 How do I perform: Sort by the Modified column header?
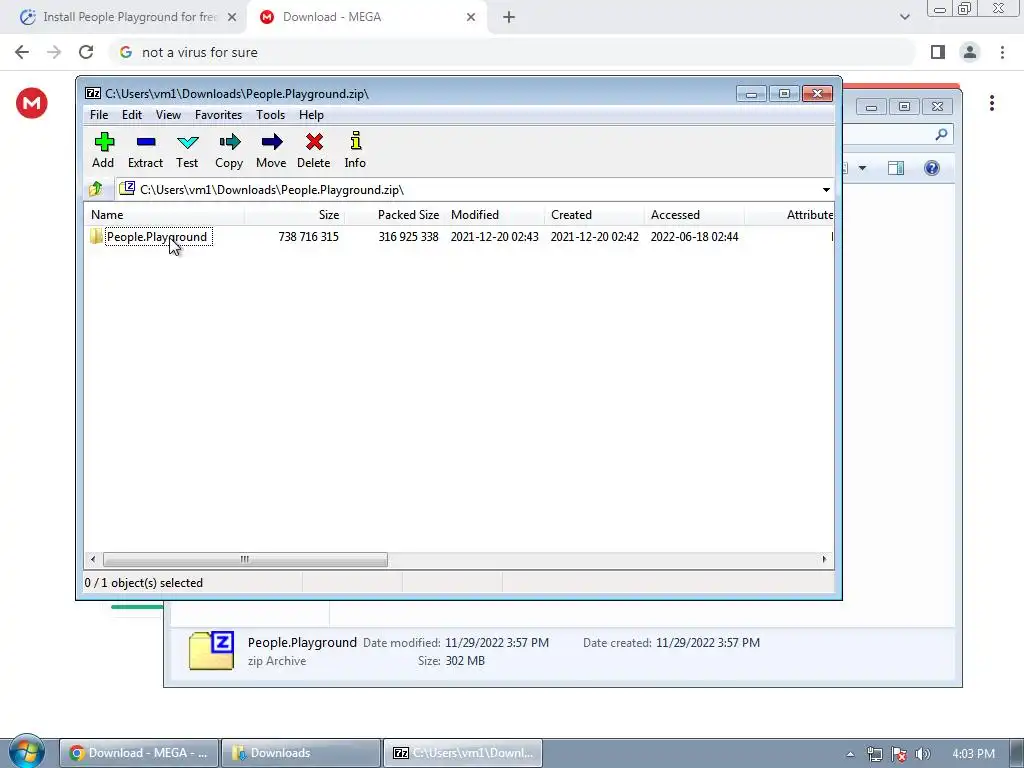(x=494, y=215)
